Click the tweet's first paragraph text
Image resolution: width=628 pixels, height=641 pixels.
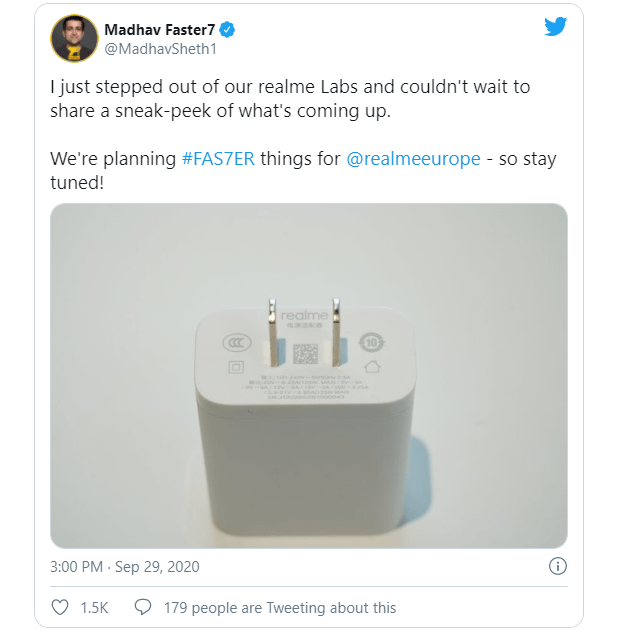[290, 99]
